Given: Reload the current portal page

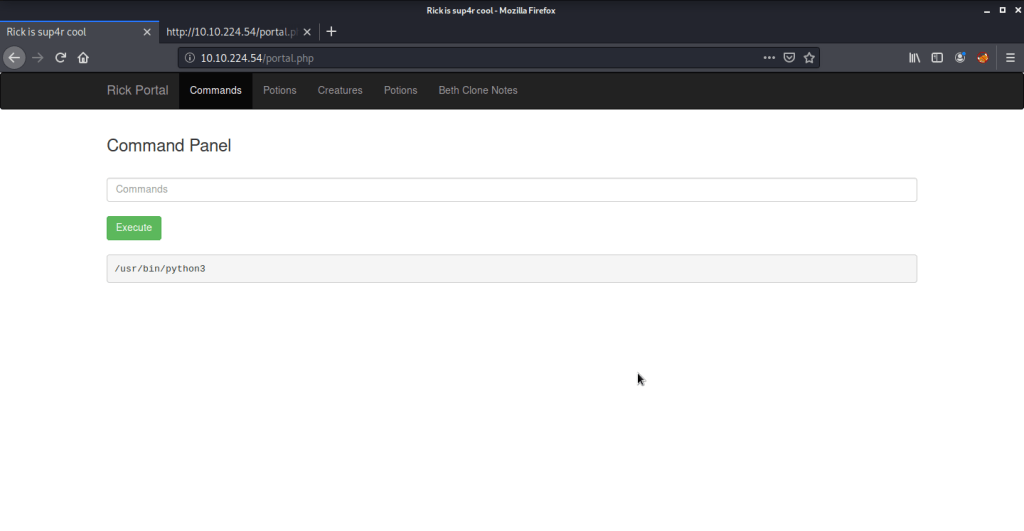Looking at the screenshot, I should pyautogui.click(x=61, y=58).
